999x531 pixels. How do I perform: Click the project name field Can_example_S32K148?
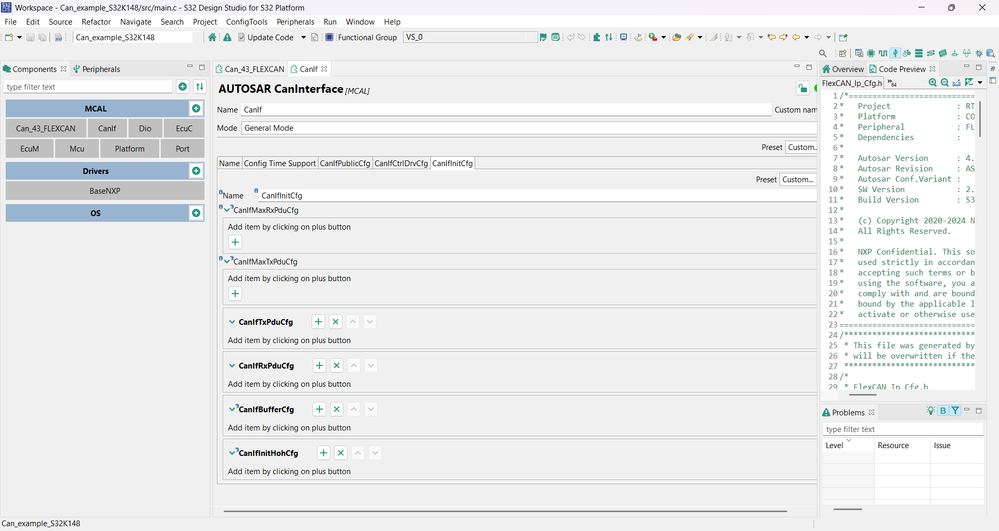pyautogui.click(x=133, y=37)
